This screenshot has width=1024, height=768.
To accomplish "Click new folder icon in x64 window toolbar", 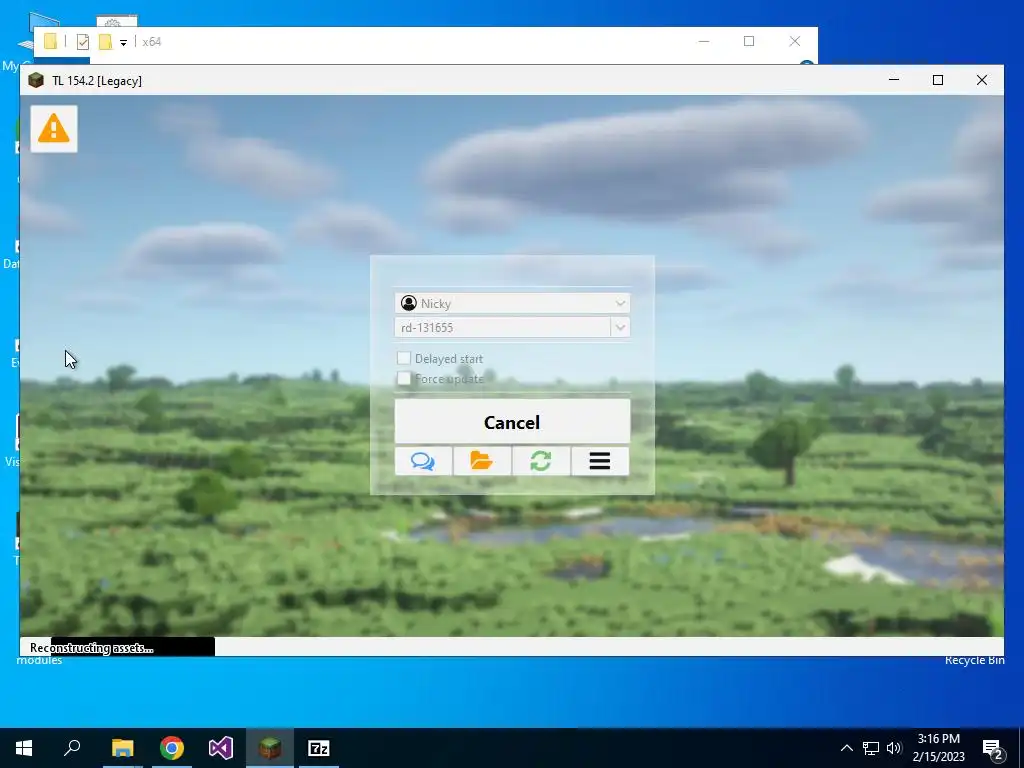I will (105, 42).
